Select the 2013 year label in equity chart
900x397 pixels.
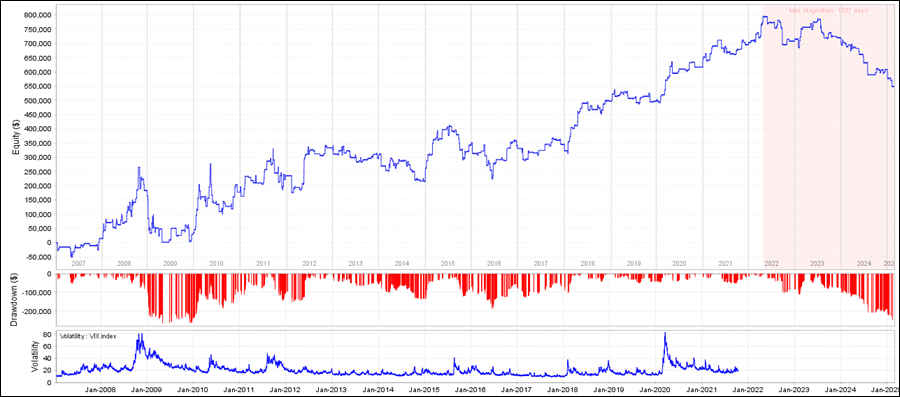pos(355,264)
